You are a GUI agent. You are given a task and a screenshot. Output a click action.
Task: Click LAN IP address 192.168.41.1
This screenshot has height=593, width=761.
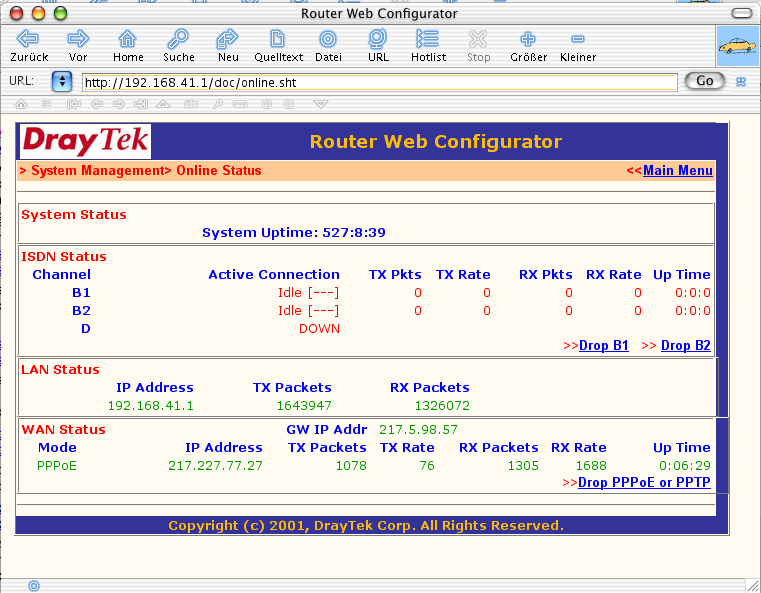click(x=150, y=406)
